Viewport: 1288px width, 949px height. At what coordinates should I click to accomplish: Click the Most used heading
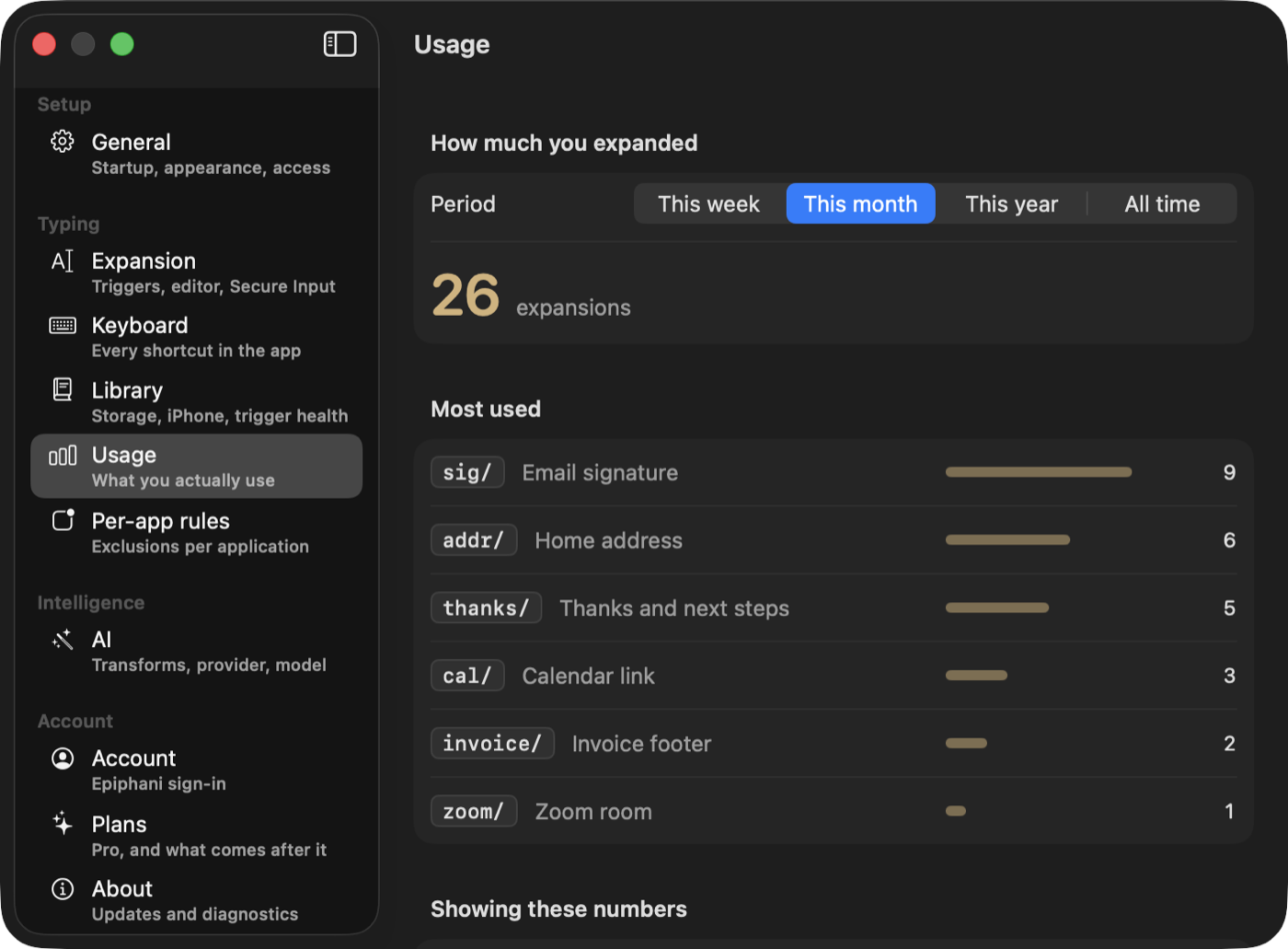click(486, 409)
